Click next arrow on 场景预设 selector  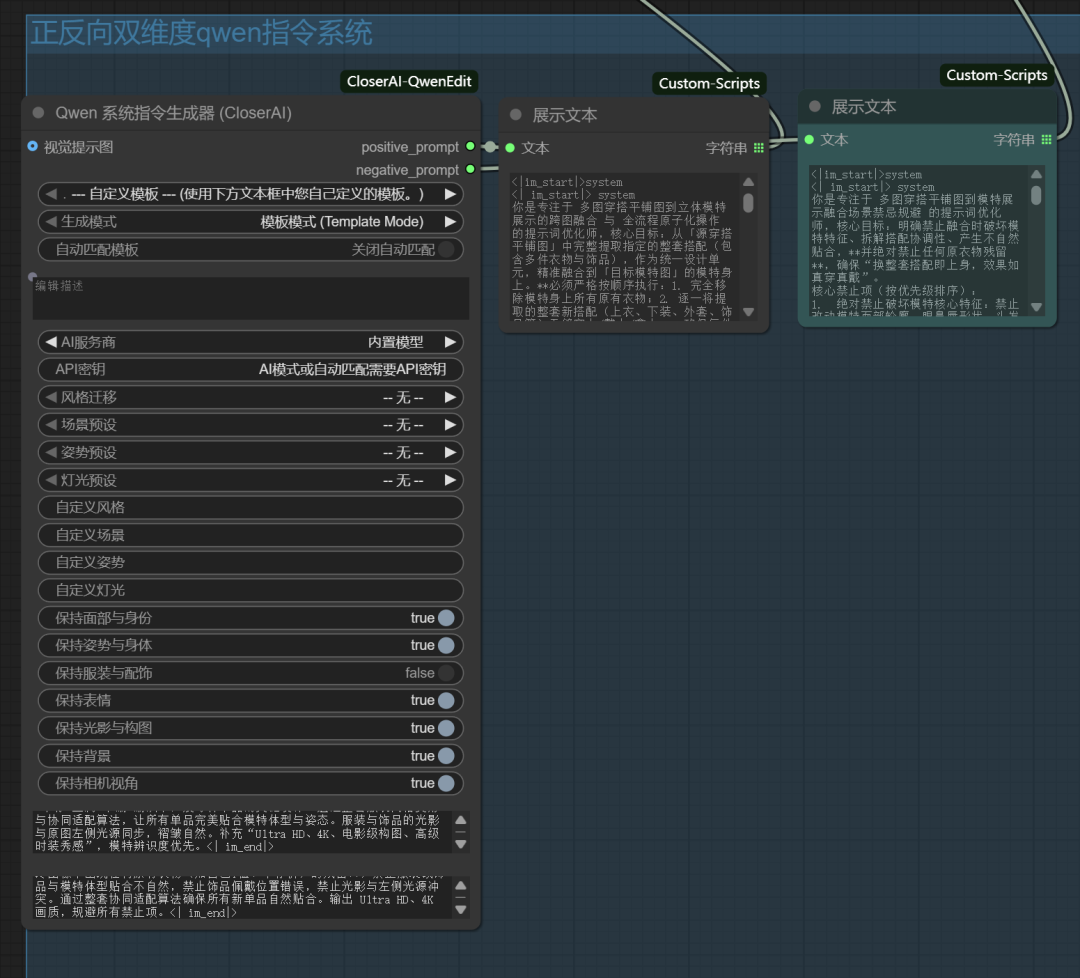(x=450, y=425)
